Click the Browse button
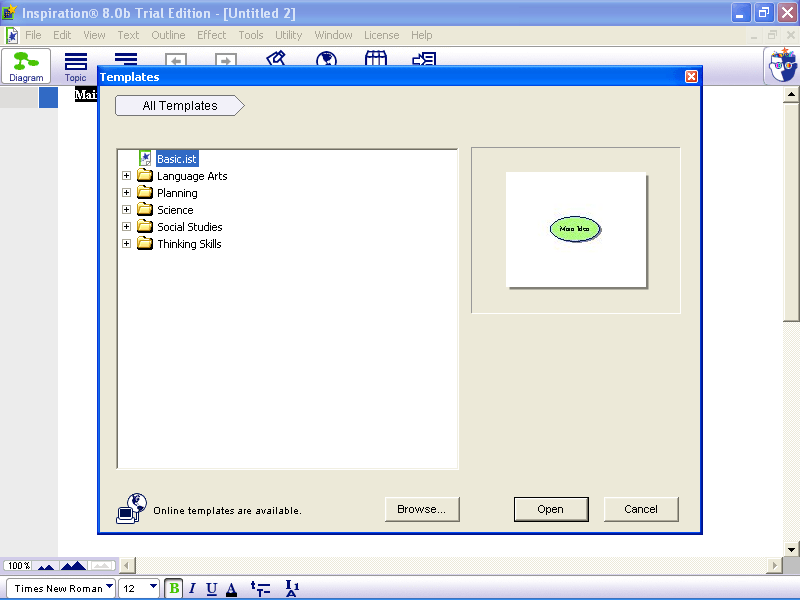The height and width of the screenshot is (600, 800). [x=422, y=509]
